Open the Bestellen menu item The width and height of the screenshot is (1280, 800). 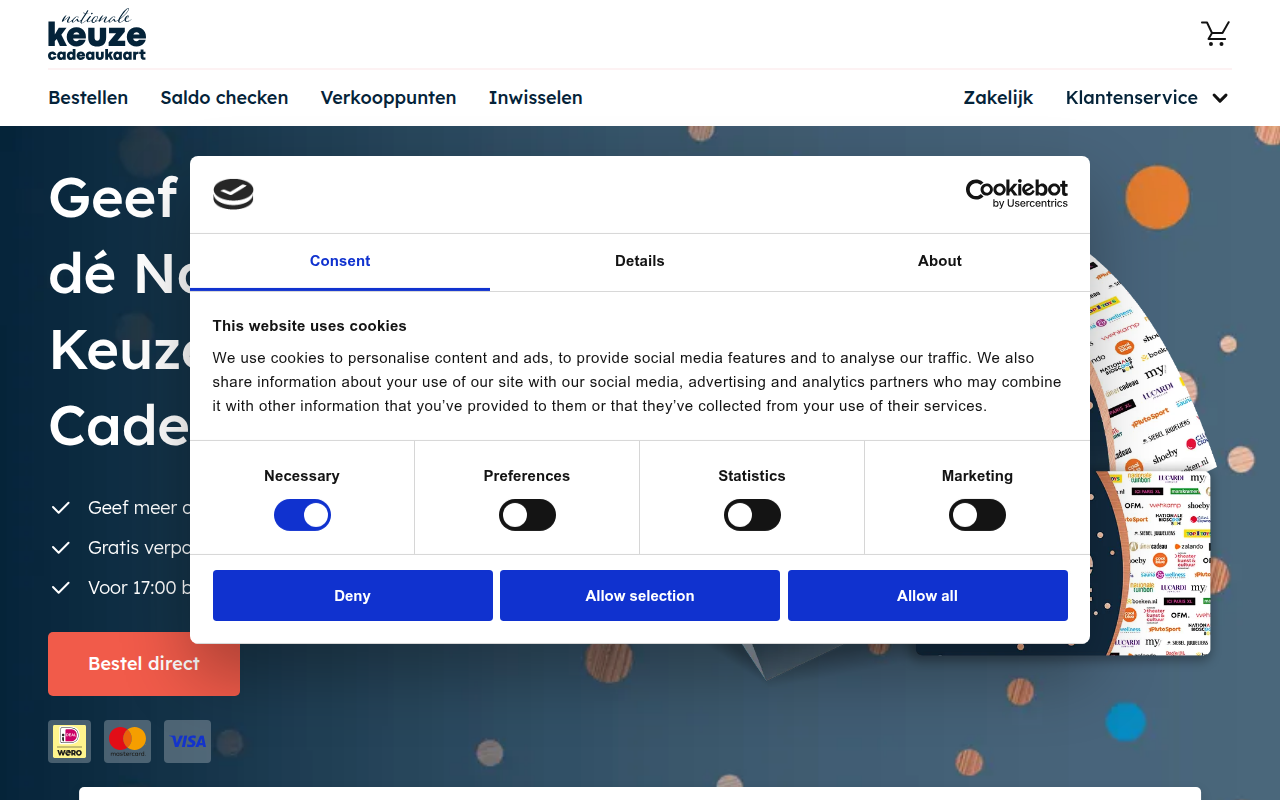click(x=88, y=98)
